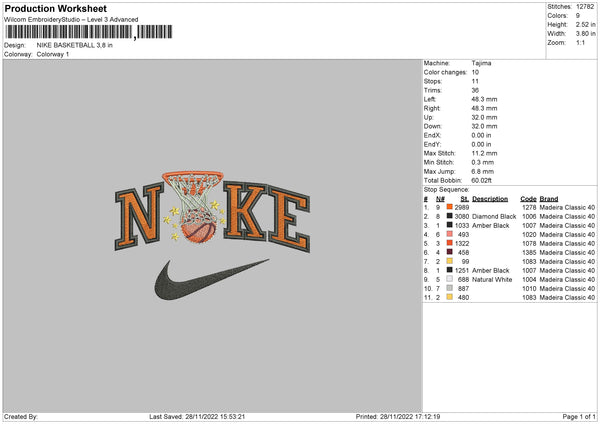Screen dimensions: 600x424
Task: Click the Machine value Tajima
Action: pyautogui.click(x=481, y=63)
